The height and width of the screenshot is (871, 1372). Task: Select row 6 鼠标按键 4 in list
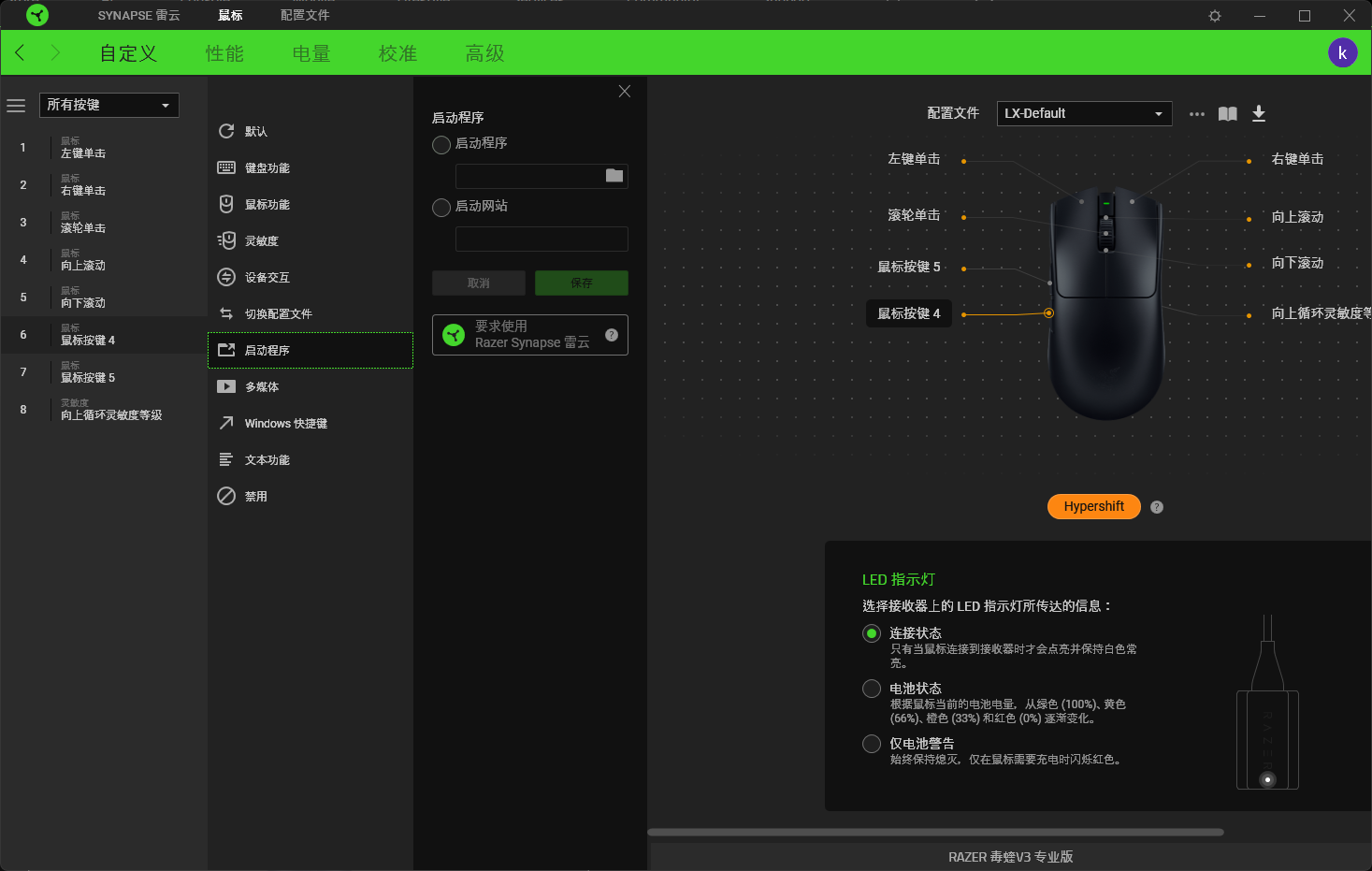tap(104, 335)
